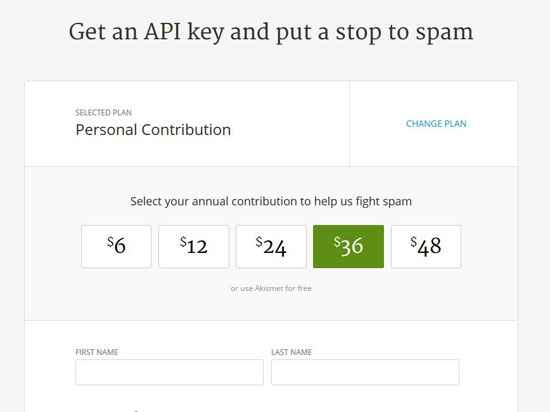Image resolution: width=550 pixels, height=412 pixels.
Task: Click the green $36 contribution box
Action: tap(348, 246)
